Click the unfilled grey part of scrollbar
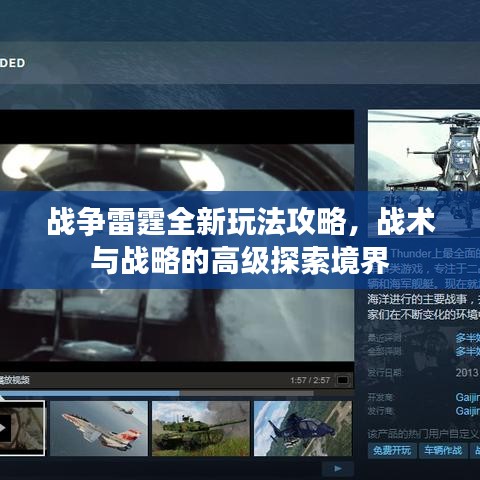The image size is (480, 480). [x=247, y=394]
